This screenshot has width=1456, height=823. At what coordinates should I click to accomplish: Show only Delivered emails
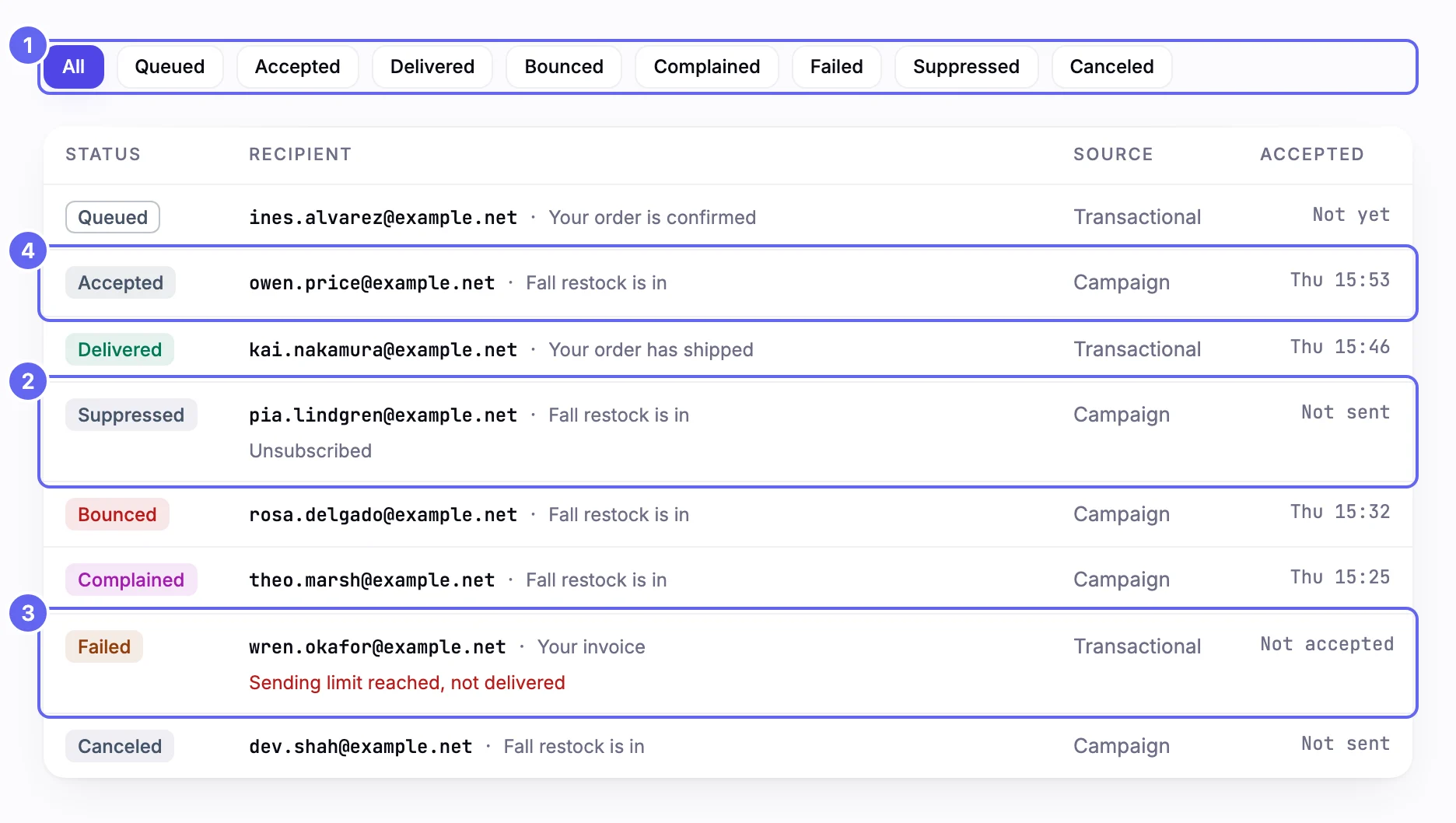point(432,67)
